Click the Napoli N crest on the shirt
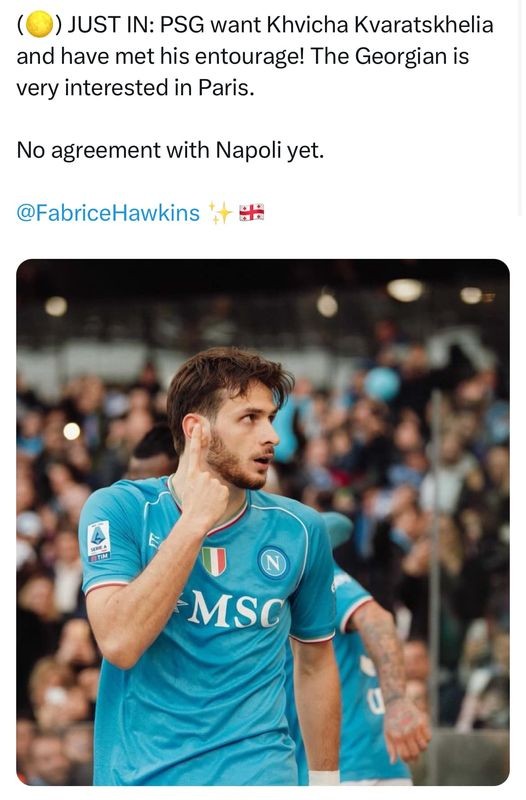526x800 pixels. (x=273, y=562)
